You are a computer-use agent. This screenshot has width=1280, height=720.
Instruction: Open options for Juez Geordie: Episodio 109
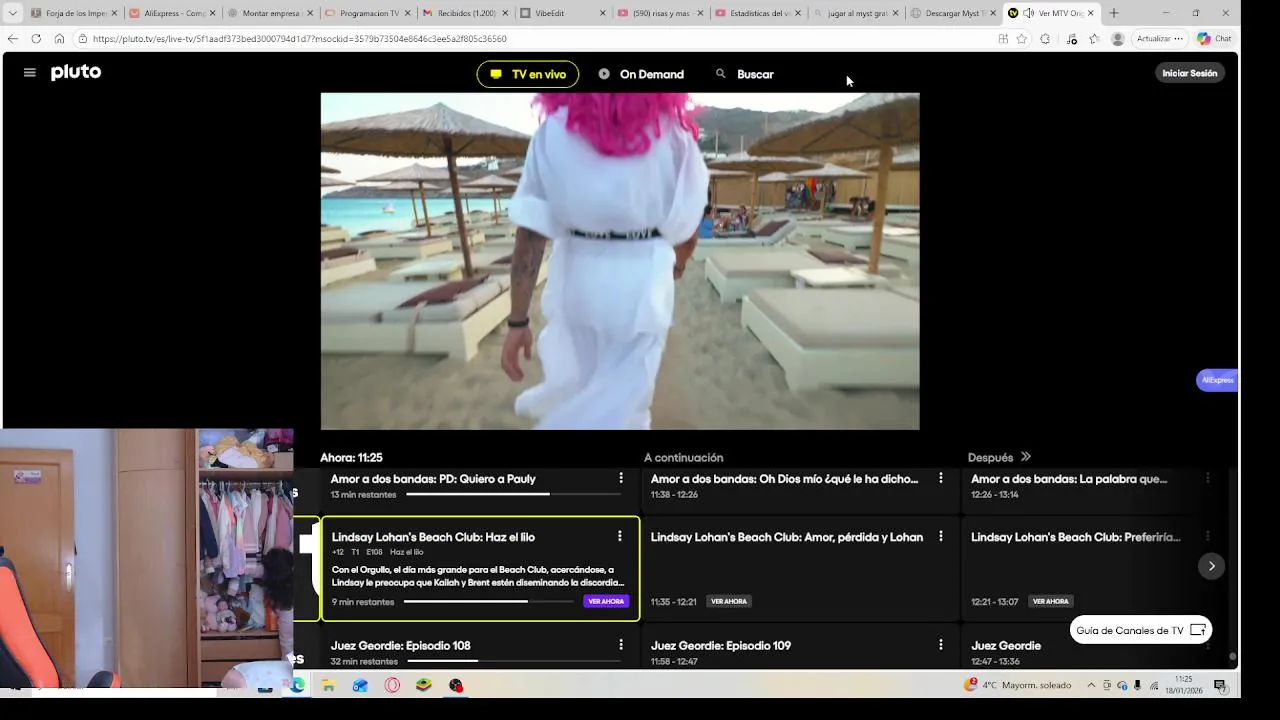point(941,645)
